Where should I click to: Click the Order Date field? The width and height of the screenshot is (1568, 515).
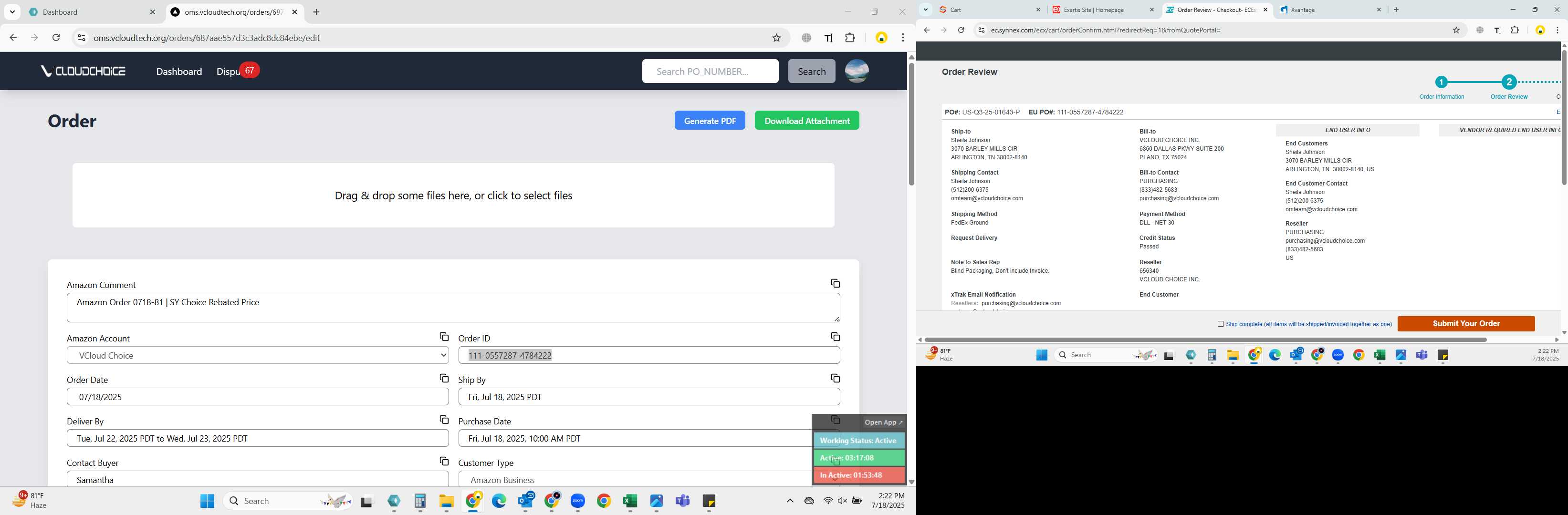[x=258, y=396]
